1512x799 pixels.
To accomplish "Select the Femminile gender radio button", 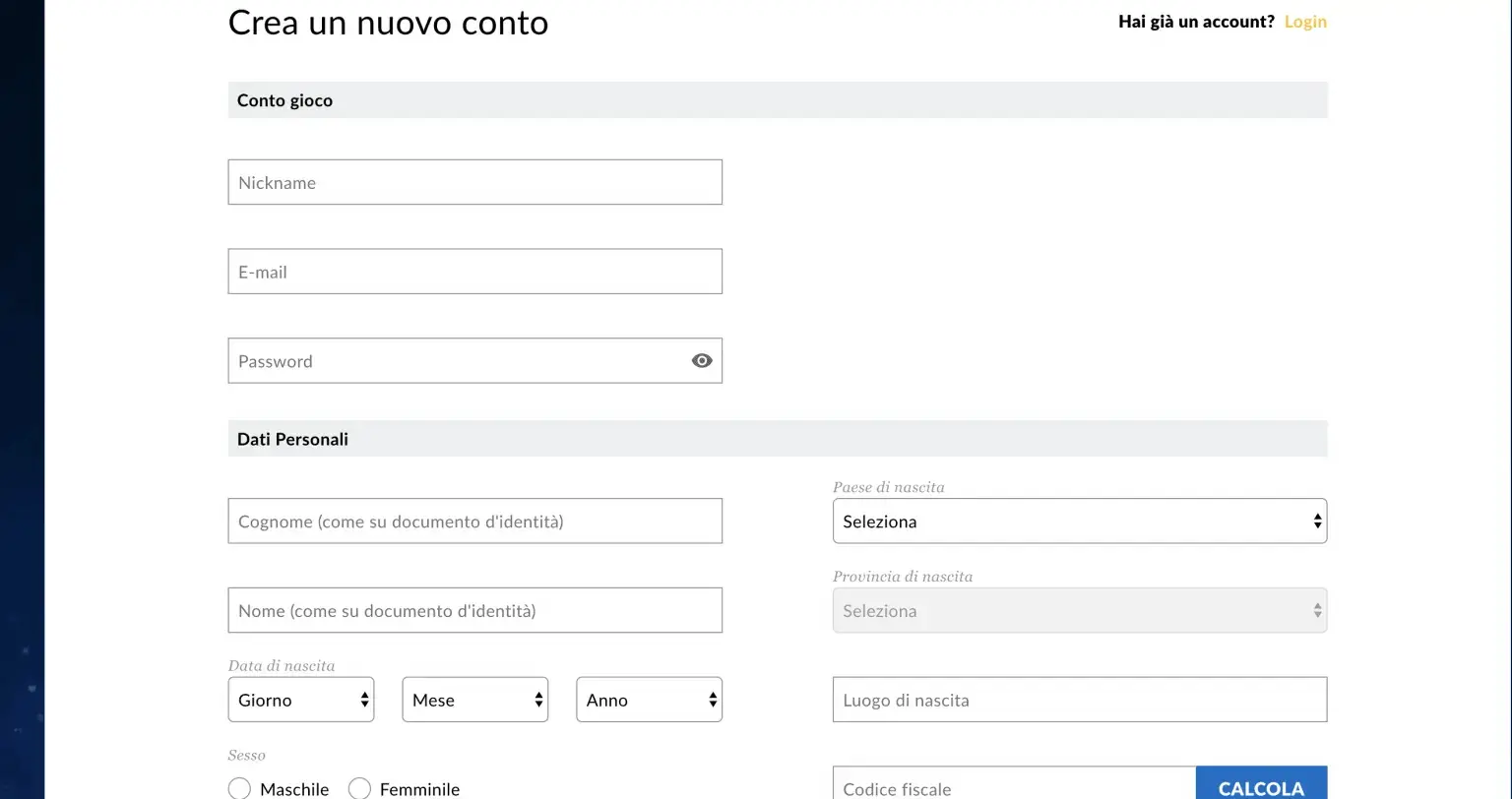I will 359,788.
